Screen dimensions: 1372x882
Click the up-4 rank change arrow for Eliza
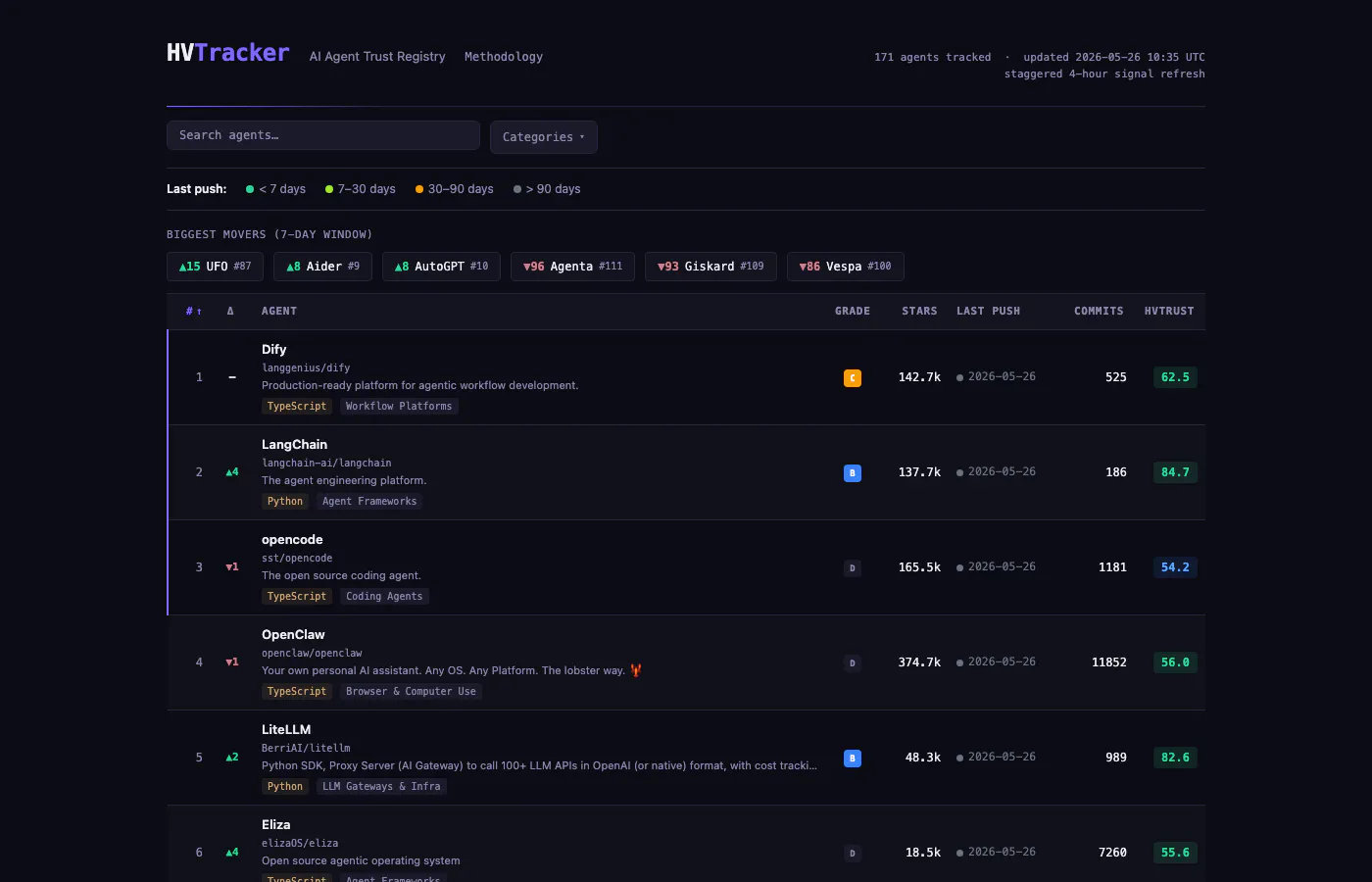[232, 853]
